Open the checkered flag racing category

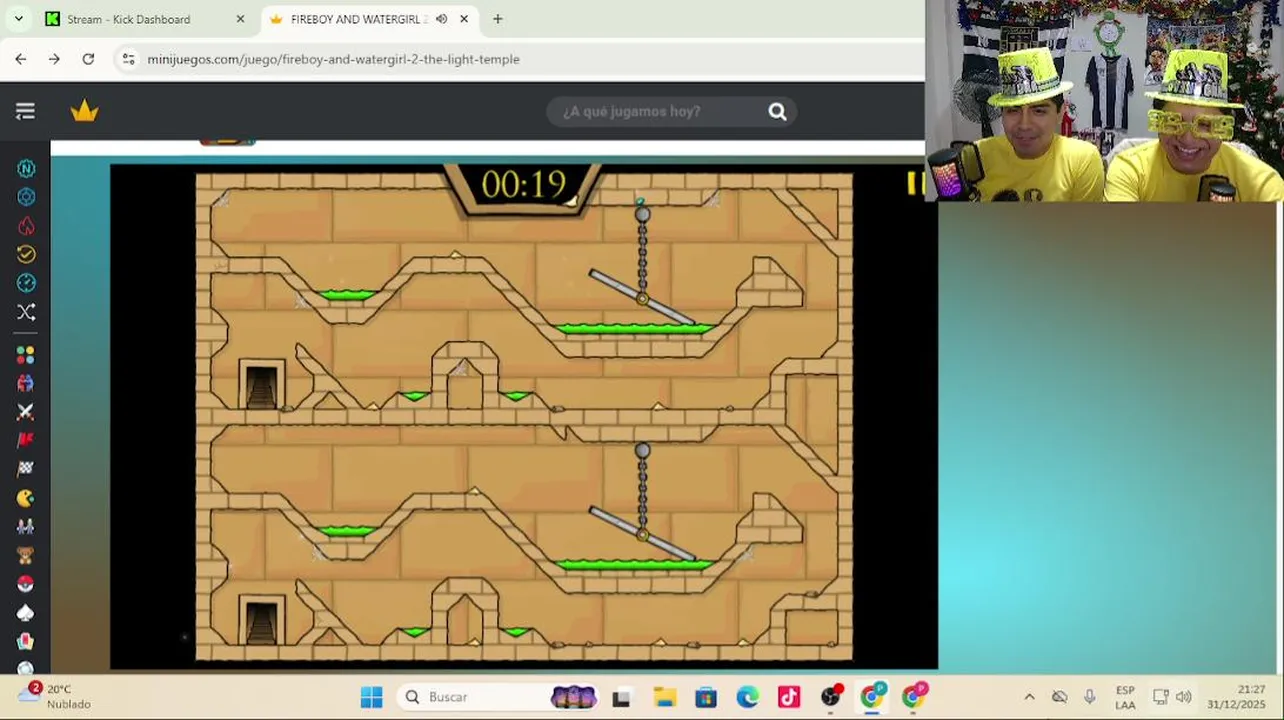click(26, 469)
